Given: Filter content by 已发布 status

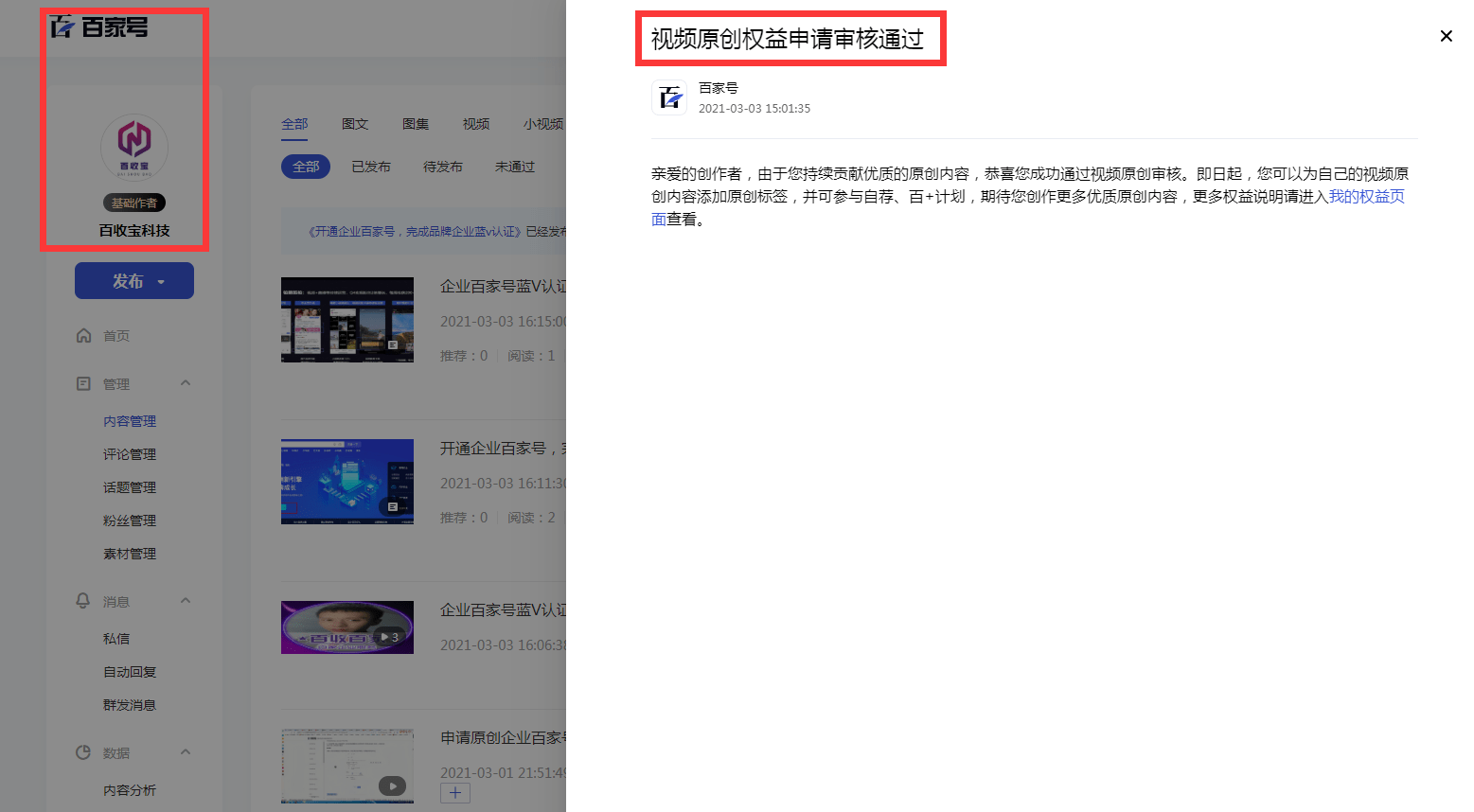Looking at the screenshot, I should [x=371, y=167].
